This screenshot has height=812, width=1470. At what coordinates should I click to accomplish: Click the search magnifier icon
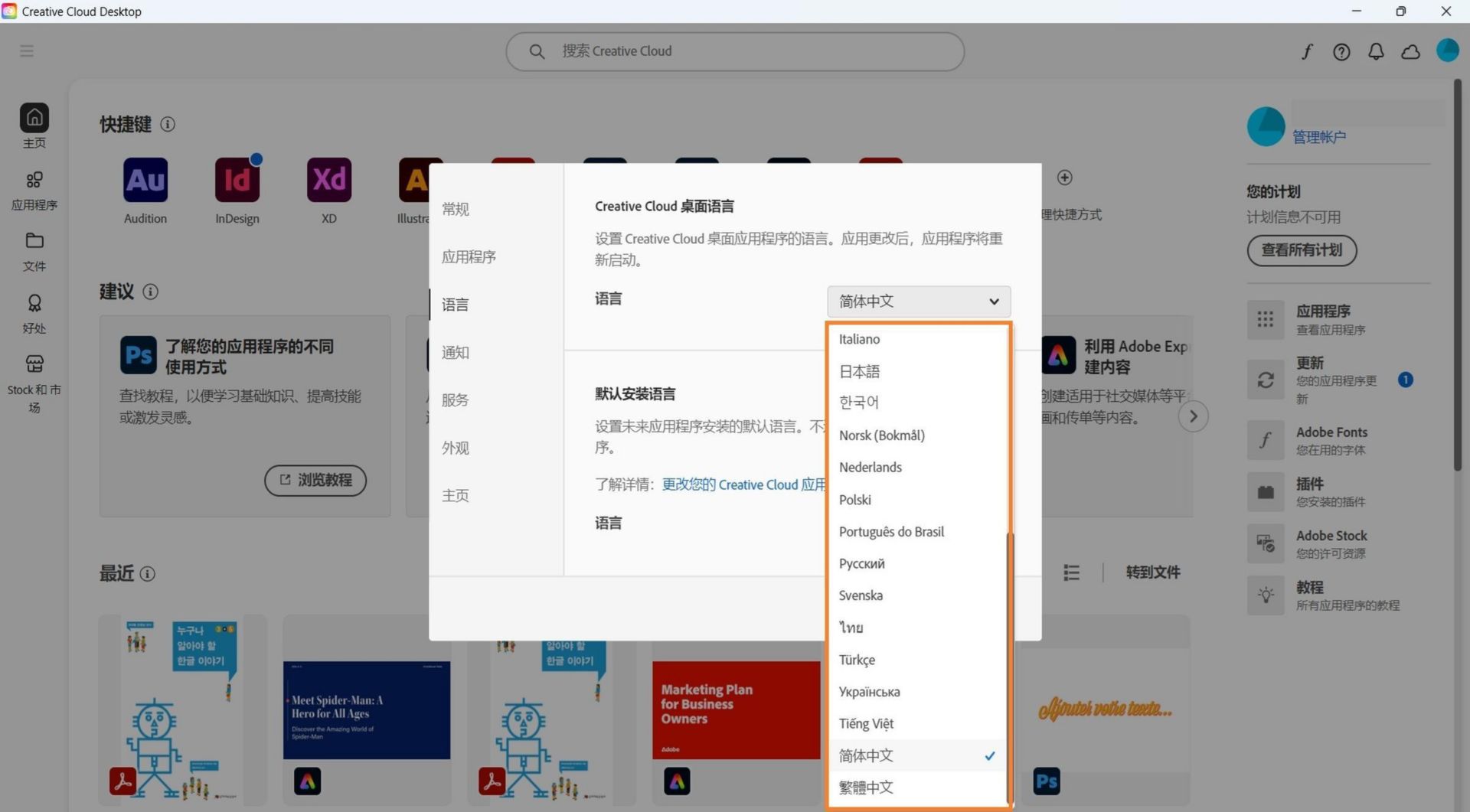click(x=537, y=51)
